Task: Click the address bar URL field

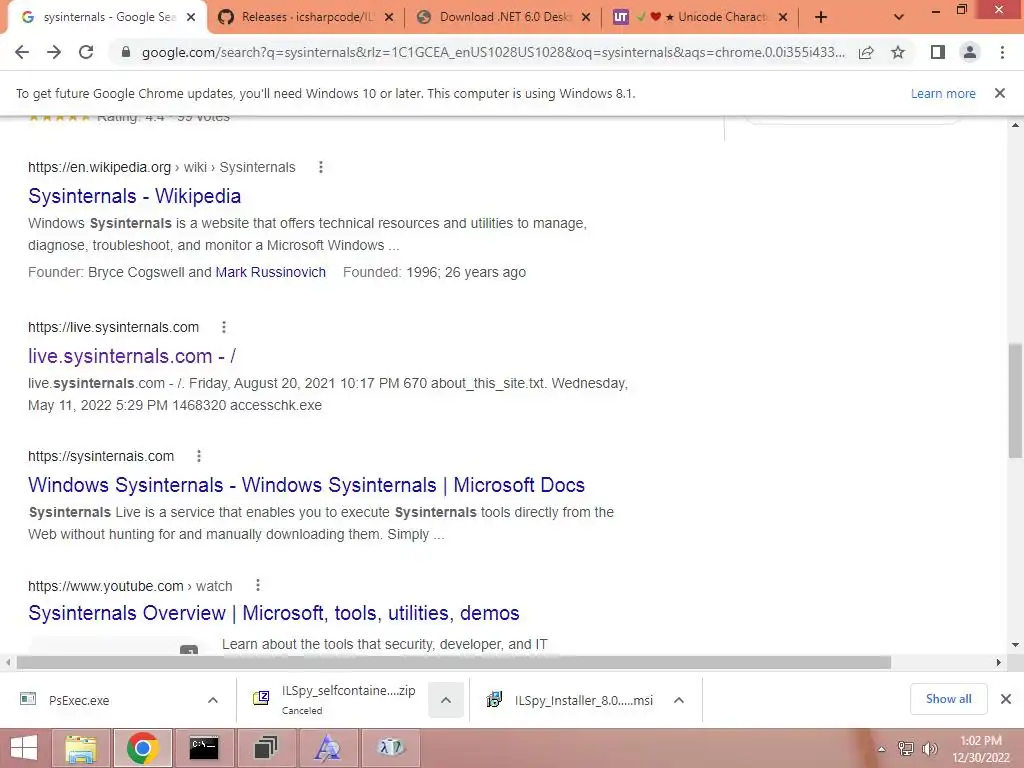Action: (x=493, y=52)
